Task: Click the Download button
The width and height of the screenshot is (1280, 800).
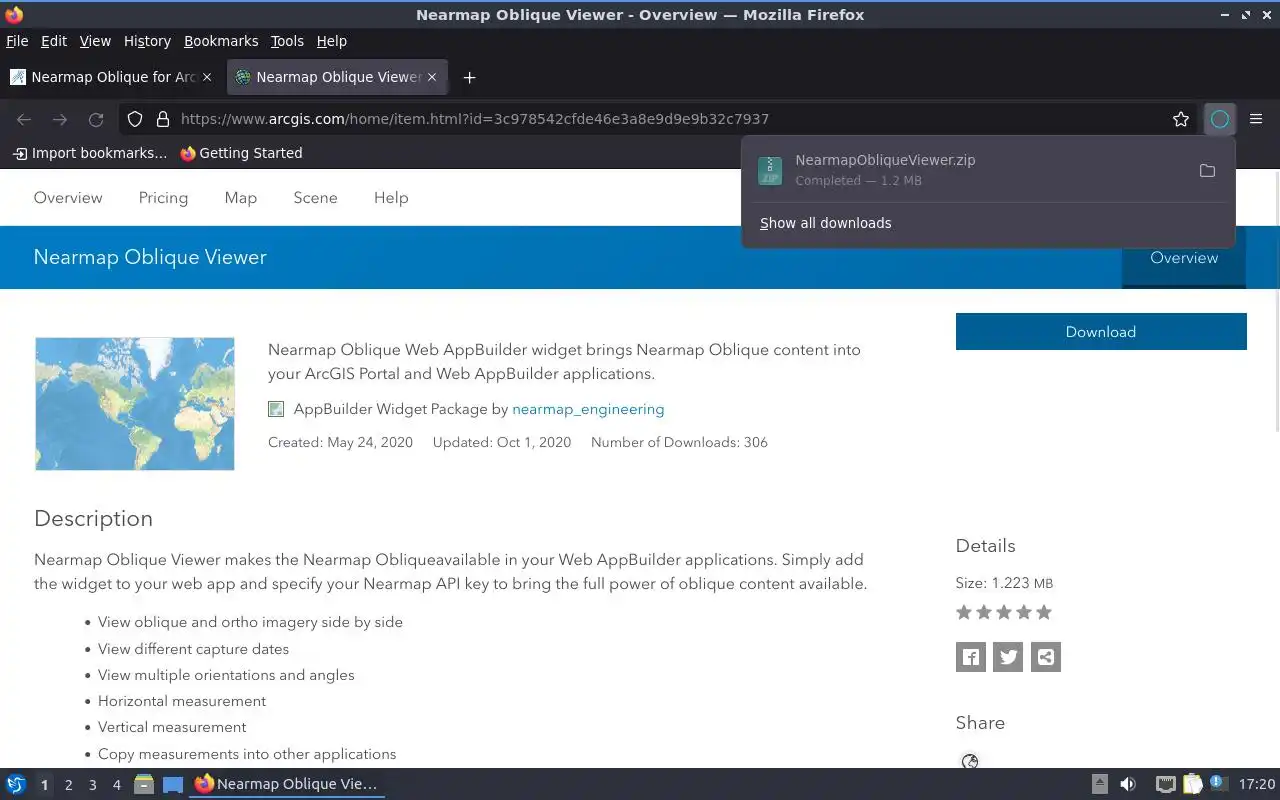Action: [1101, 332]
